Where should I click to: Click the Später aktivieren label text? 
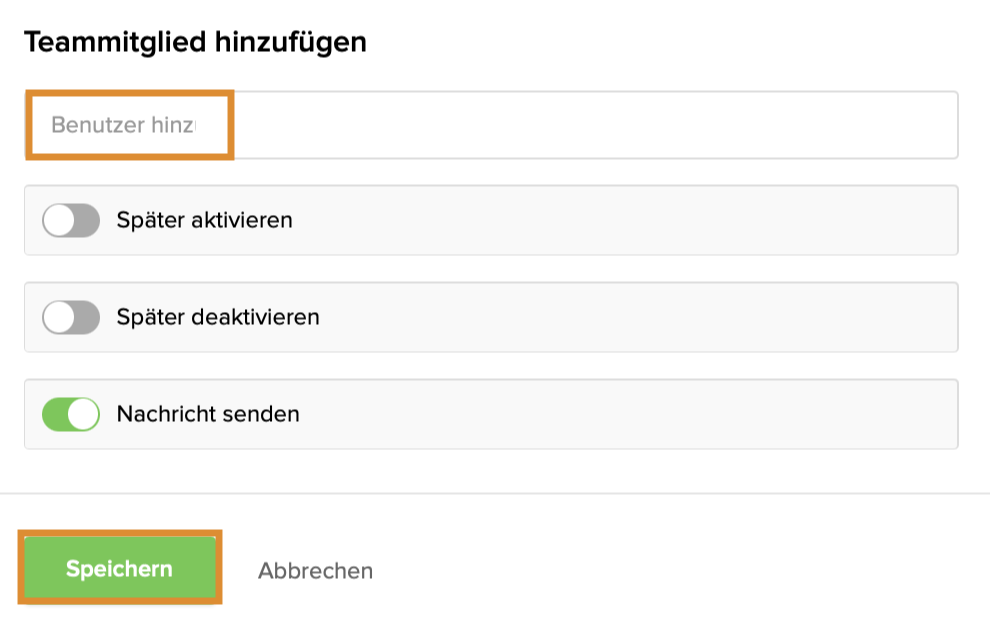pos(204,220)
